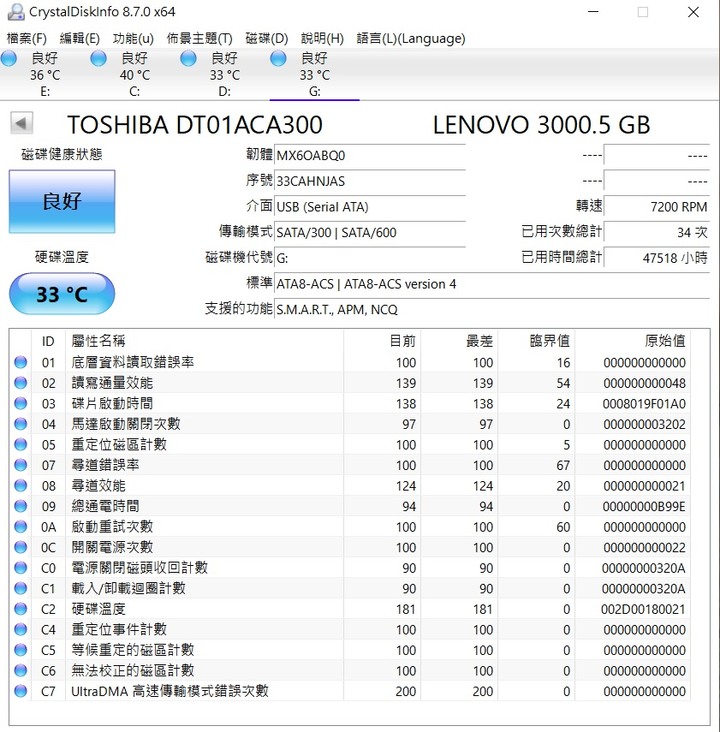Click the transfer mode field SATA/300 | SATA/600
Screen dimensions: 720x732
pos(370,232)
